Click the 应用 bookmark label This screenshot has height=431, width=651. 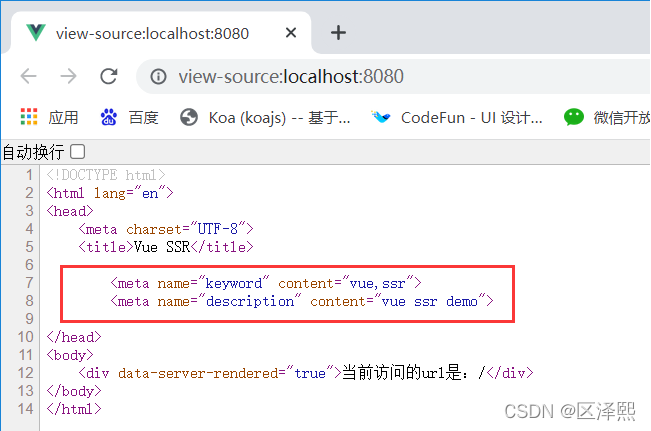click(x=63, y=118)
